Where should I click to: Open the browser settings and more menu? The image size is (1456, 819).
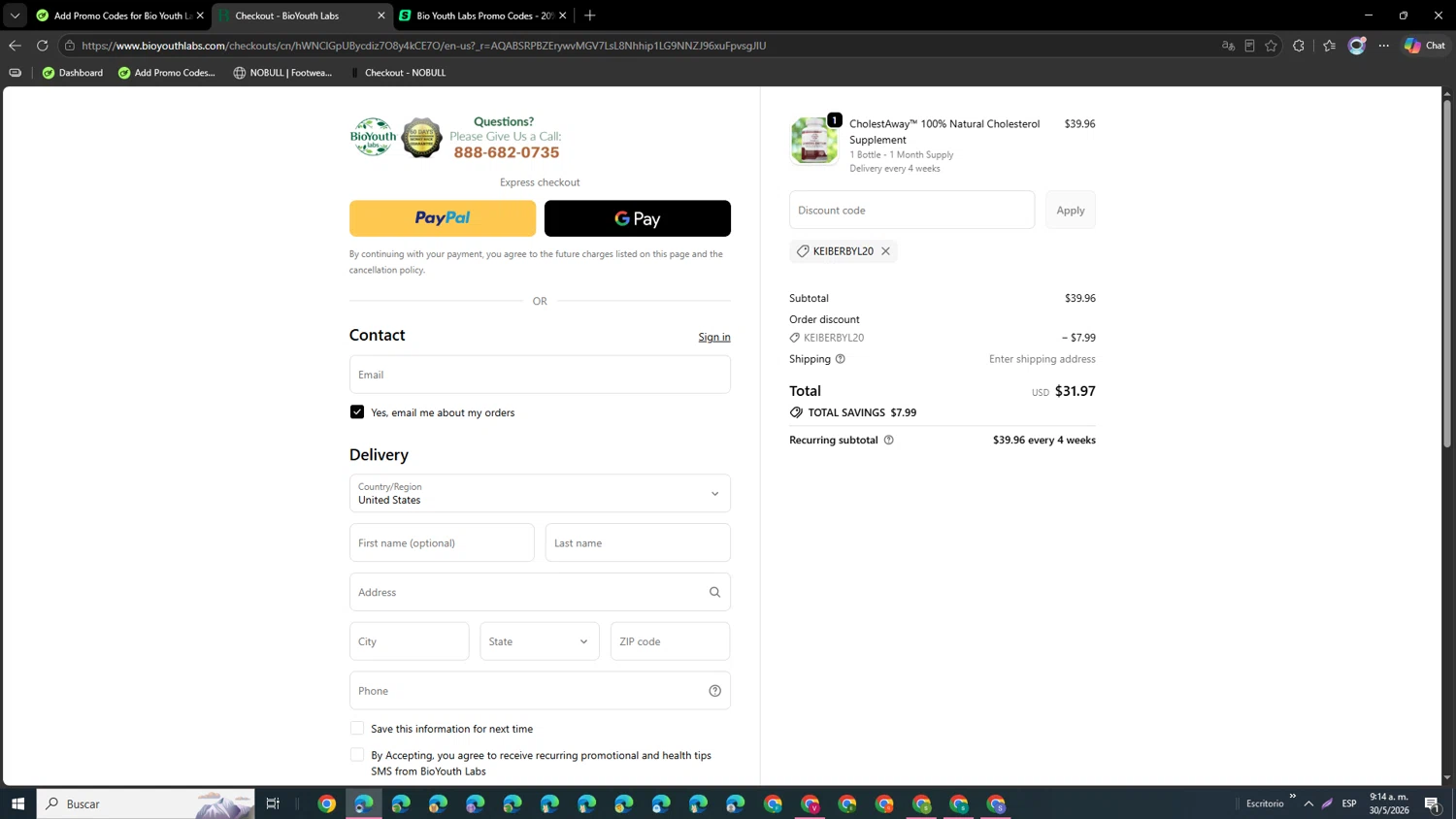pyautogui.click(x=1384, y=46)
